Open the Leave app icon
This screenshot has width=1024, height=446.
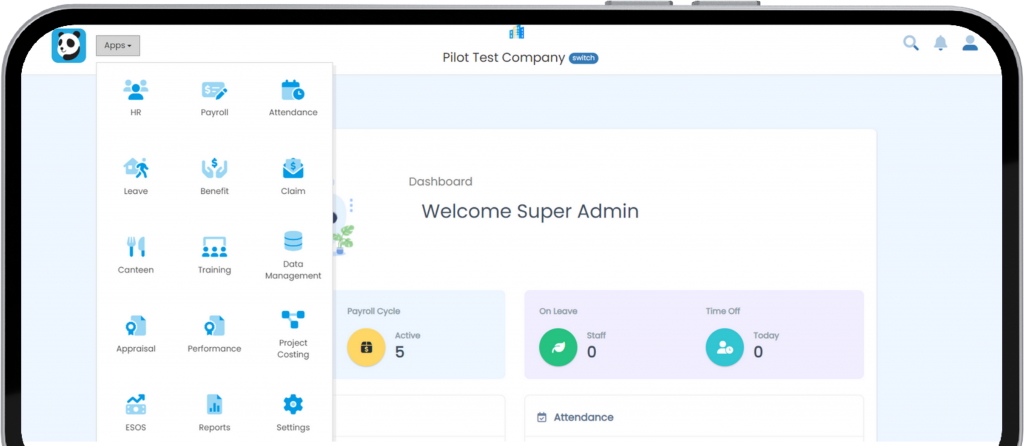[136, 168]
